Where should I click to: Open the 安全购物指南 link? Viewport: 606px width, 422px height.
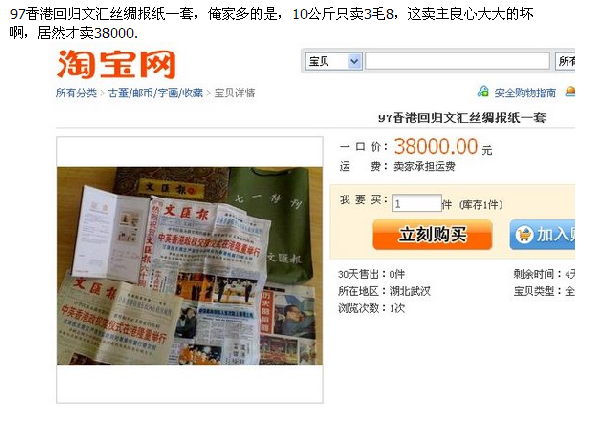click(x=525, y=93)
